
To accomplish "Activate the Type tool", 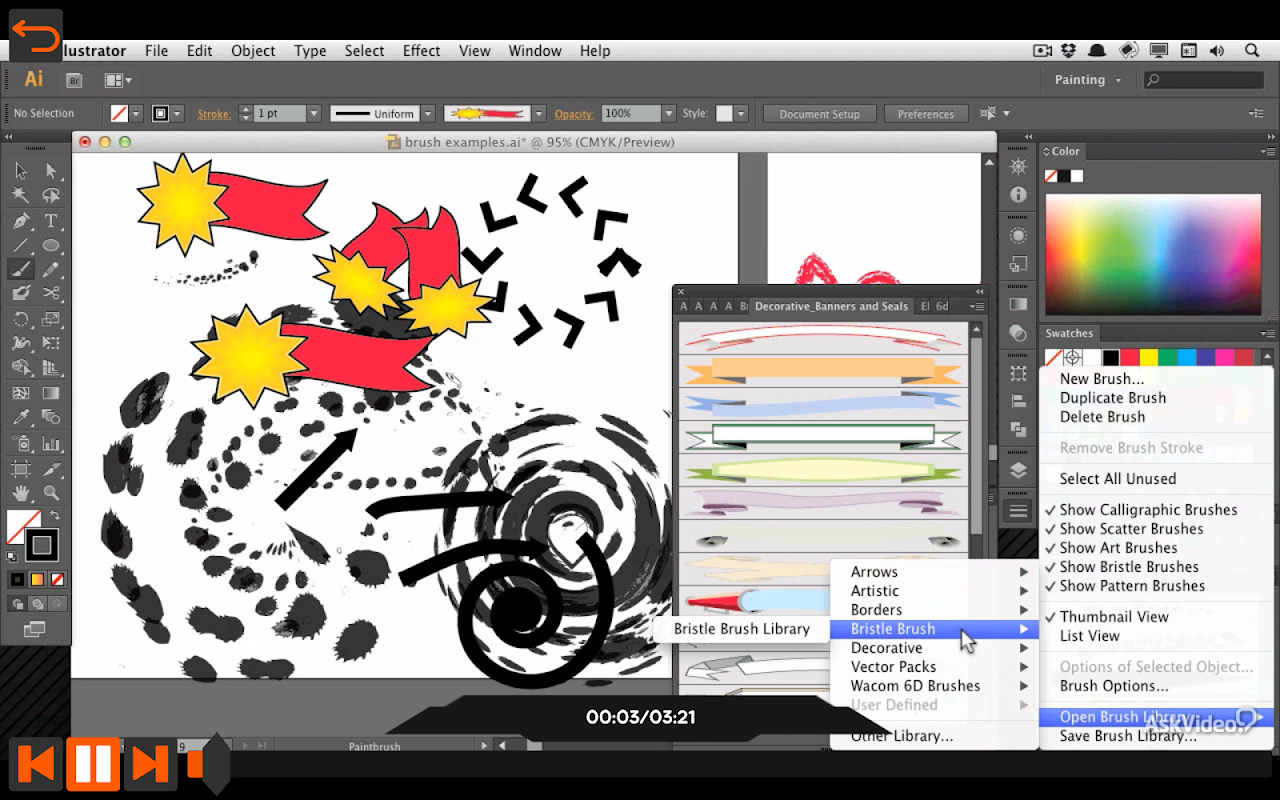I will tap(51, 221).
